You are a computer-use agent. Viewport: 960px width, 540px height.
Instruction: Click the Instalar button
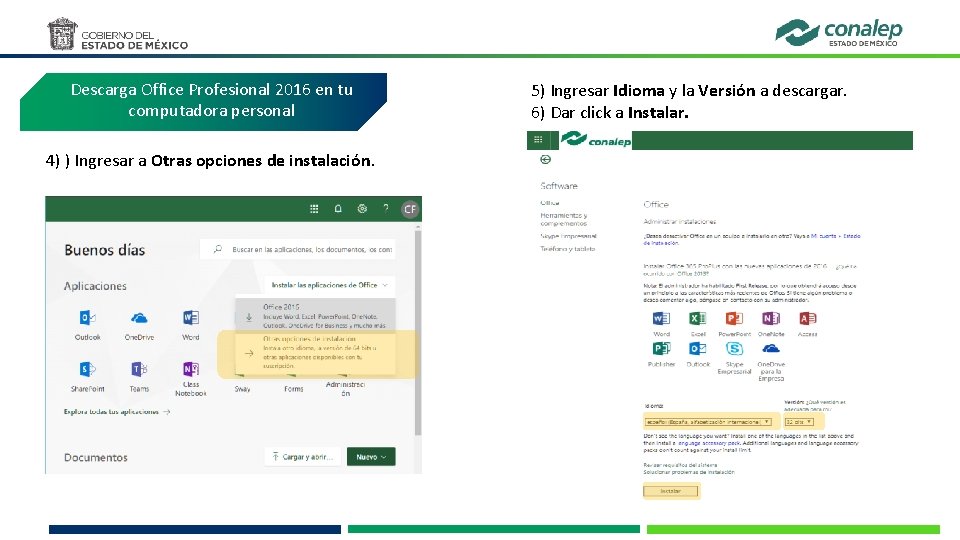[x=670, y=491]
